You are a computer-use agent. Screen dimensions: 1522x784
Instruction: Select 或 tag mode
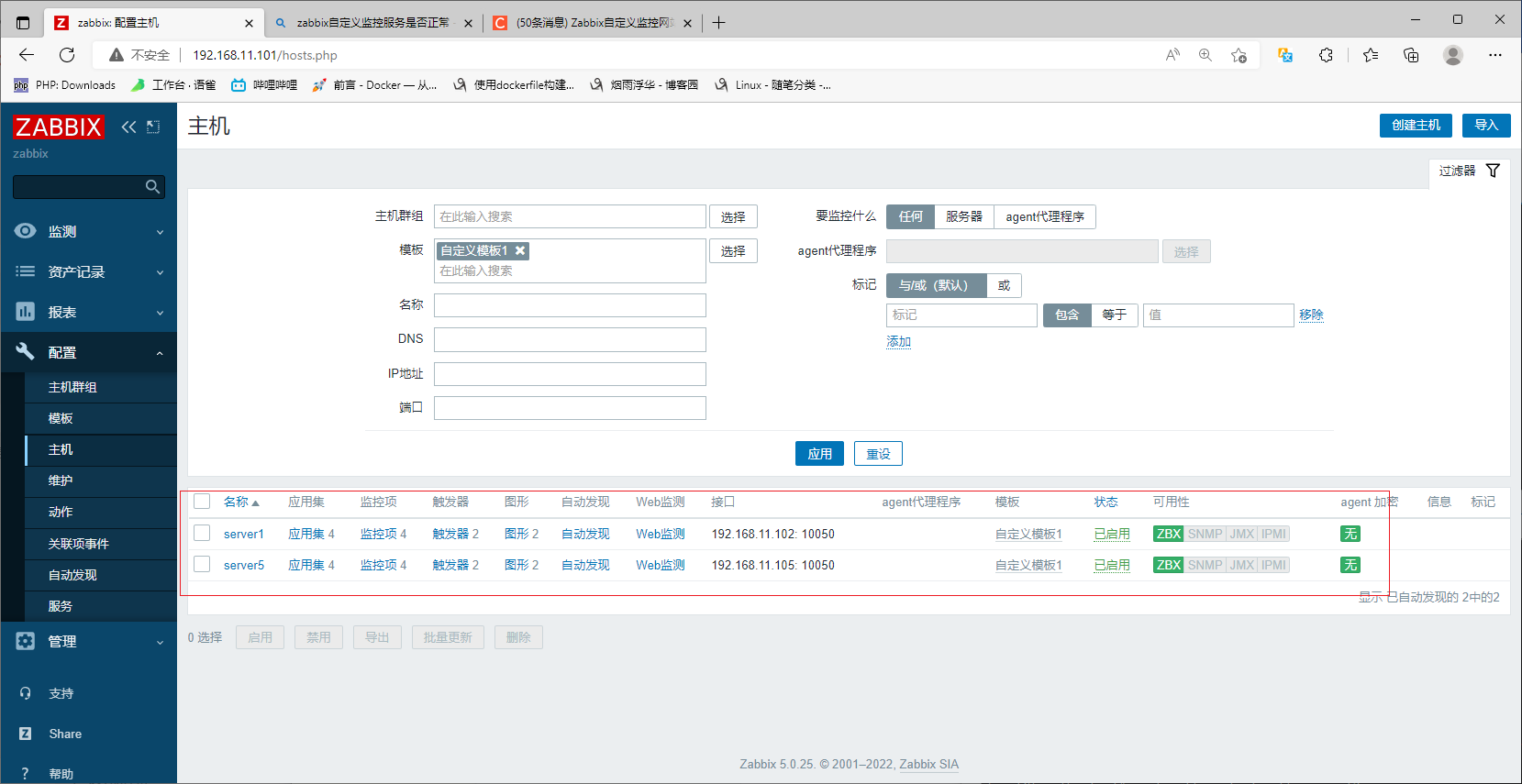coord(1004,285)
